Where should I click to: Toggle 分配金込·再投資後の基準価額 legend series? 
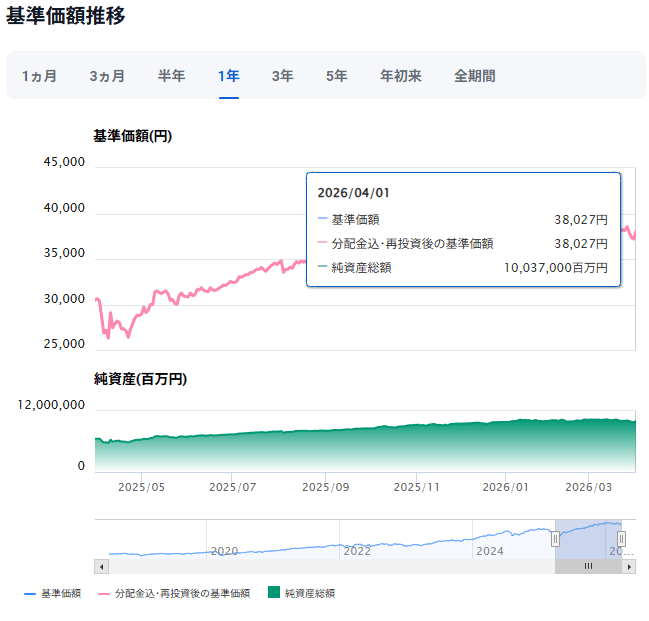(182, 594)
